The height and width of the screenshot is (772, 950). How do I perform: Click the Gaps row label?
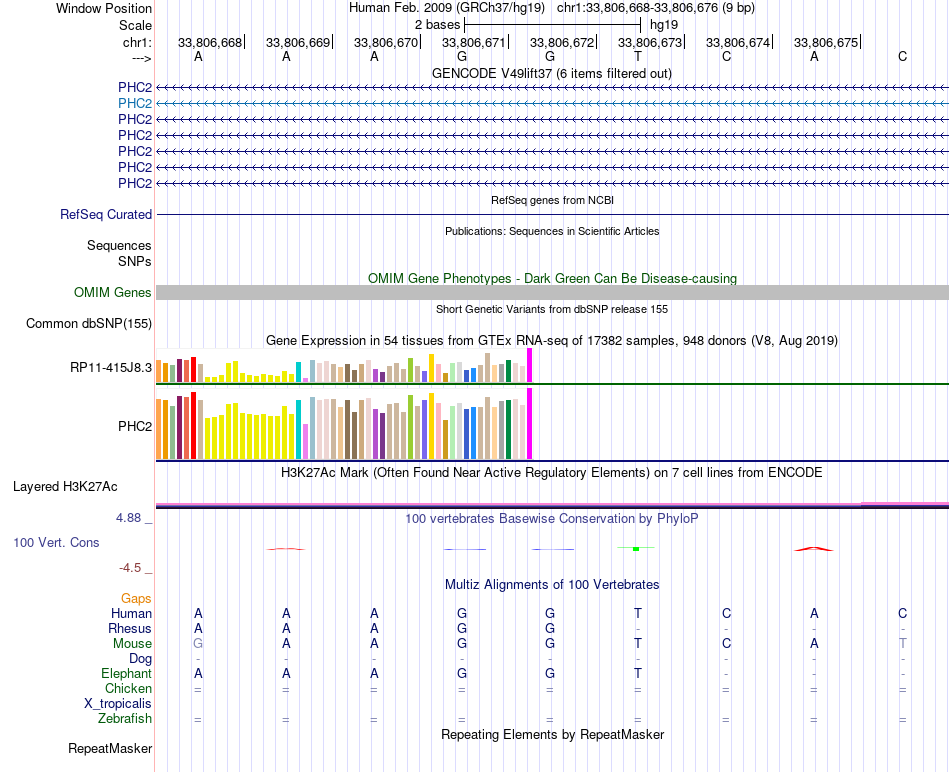point(136,598)
